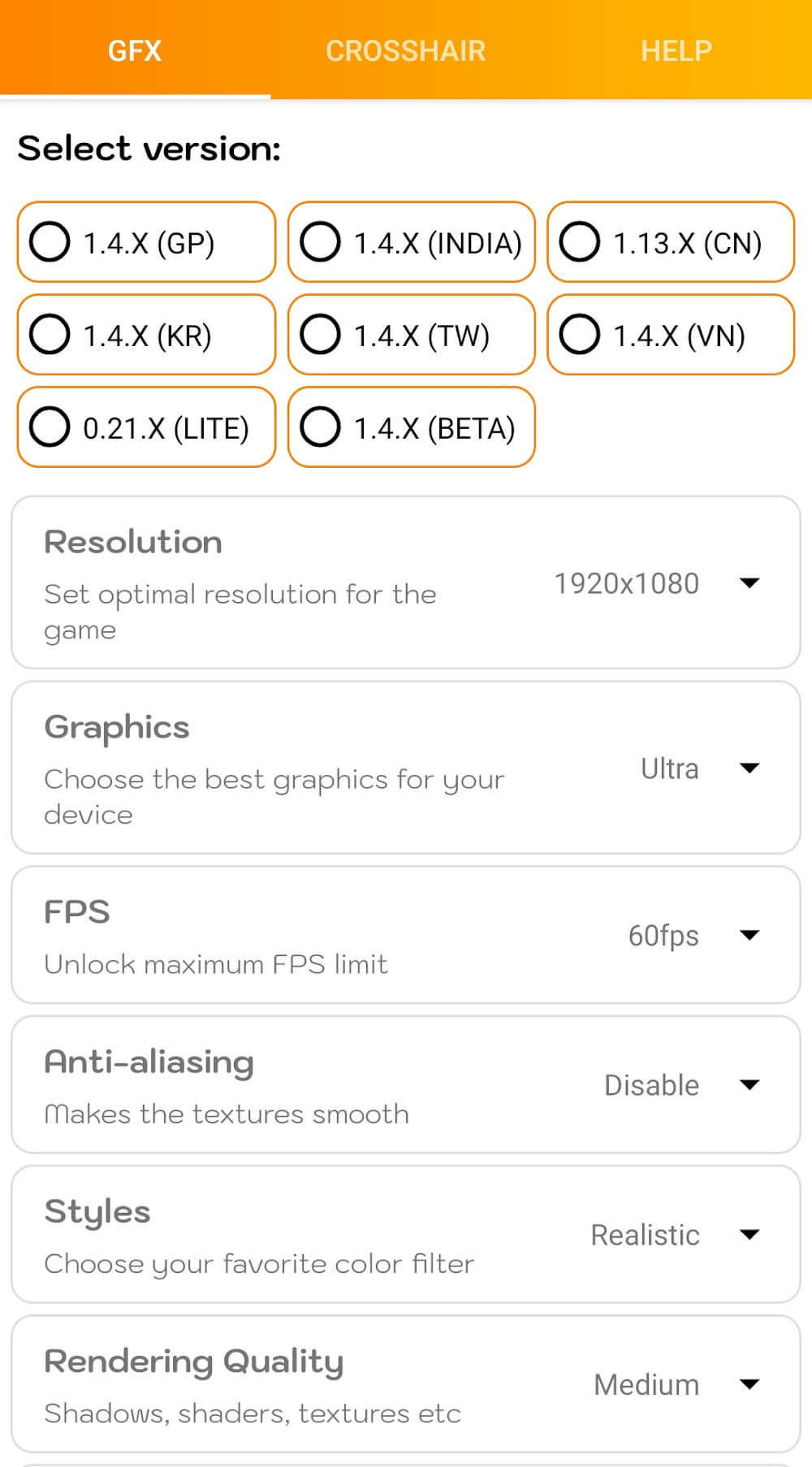Click the Realistic style value
This screenshot has width=812, height=1467.
(x=645, y=1235)
